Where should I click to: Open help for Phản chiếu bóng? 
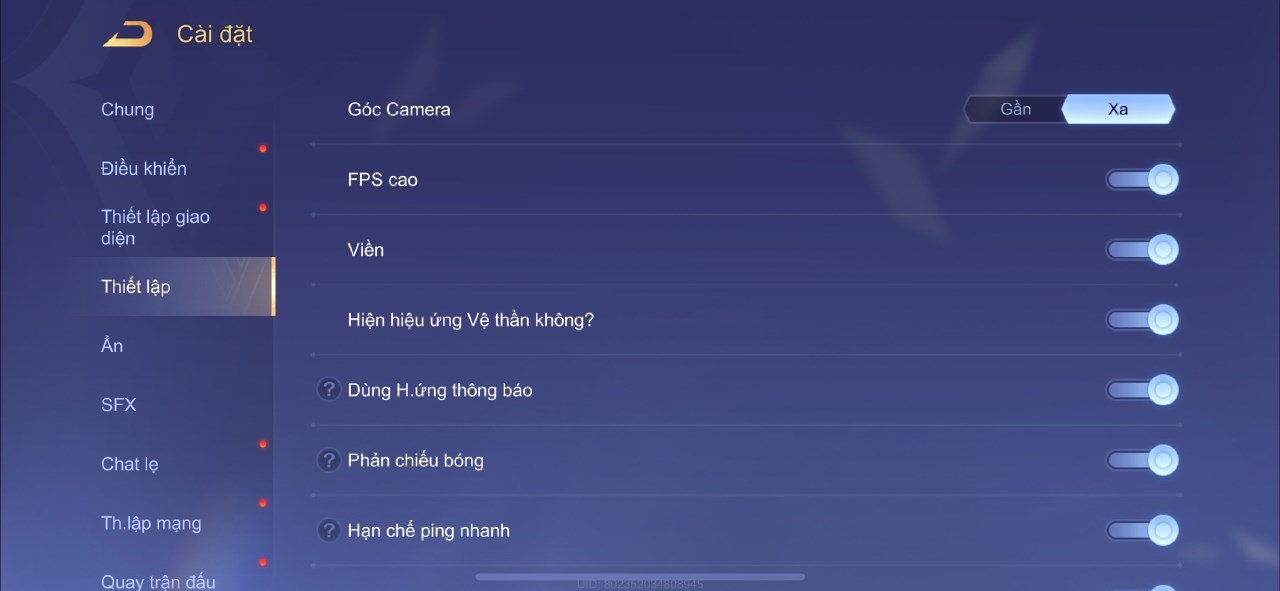(x=329, y=460)
